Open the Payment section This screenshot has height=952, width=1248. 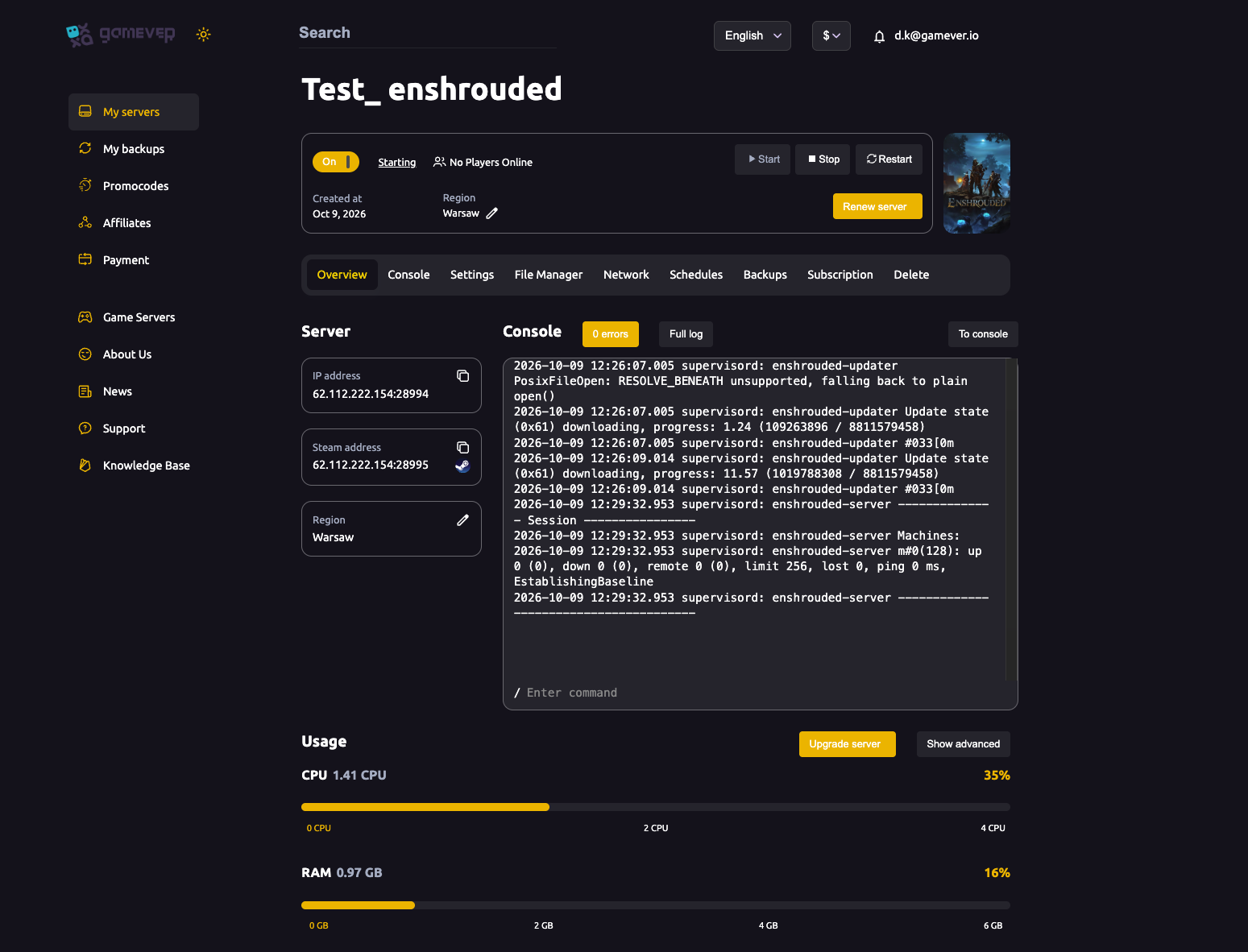point(134,260)
